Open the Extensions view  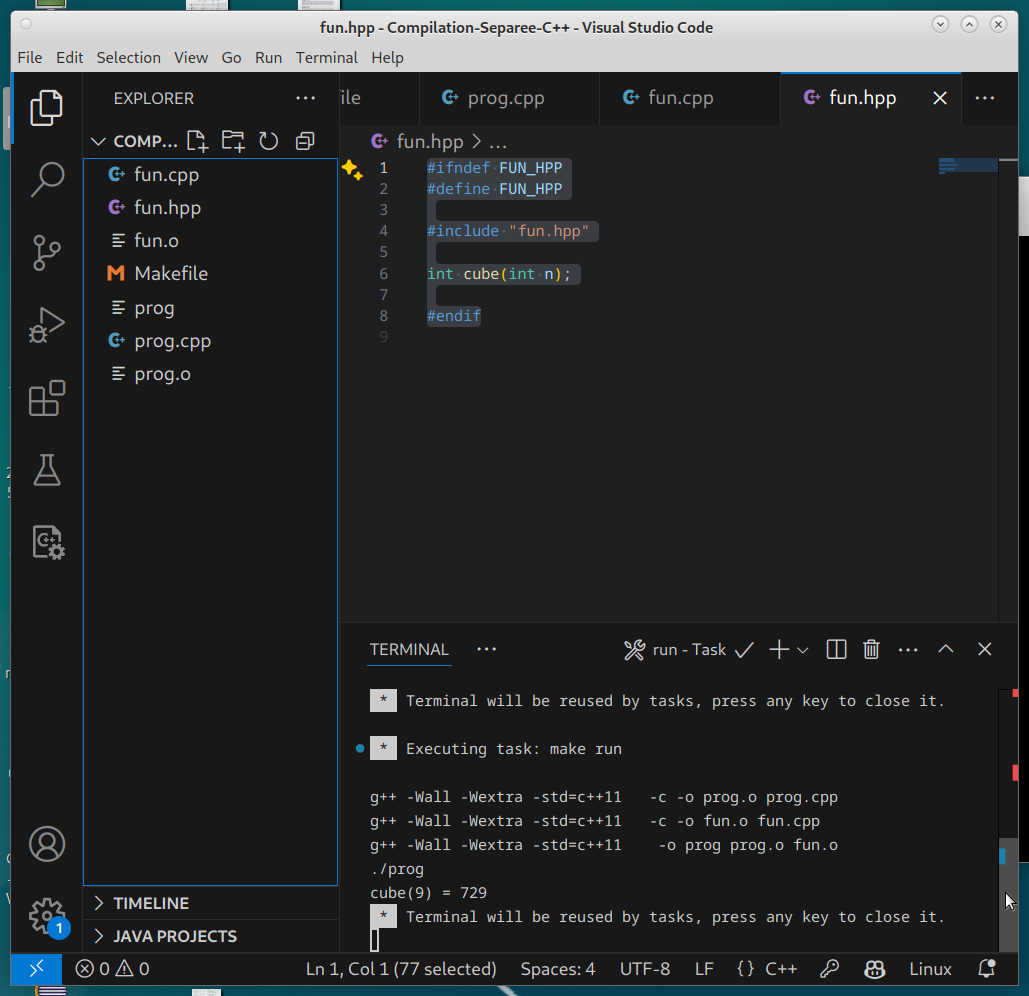[x=47, y=398]
